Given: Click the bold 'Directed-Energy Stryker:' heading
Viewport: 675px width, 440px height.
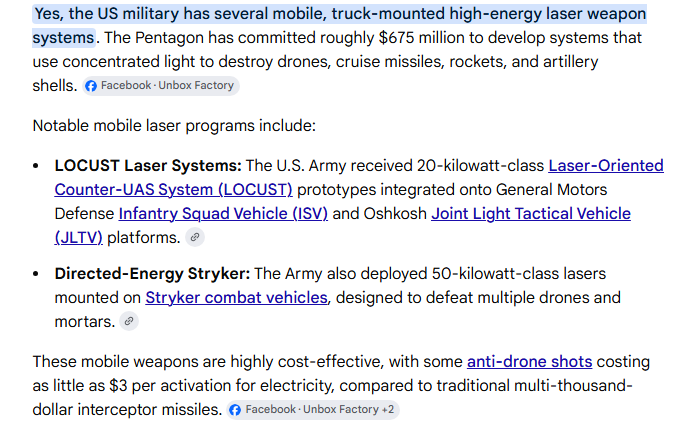Looking at the screenshot, I should point(152,274).
